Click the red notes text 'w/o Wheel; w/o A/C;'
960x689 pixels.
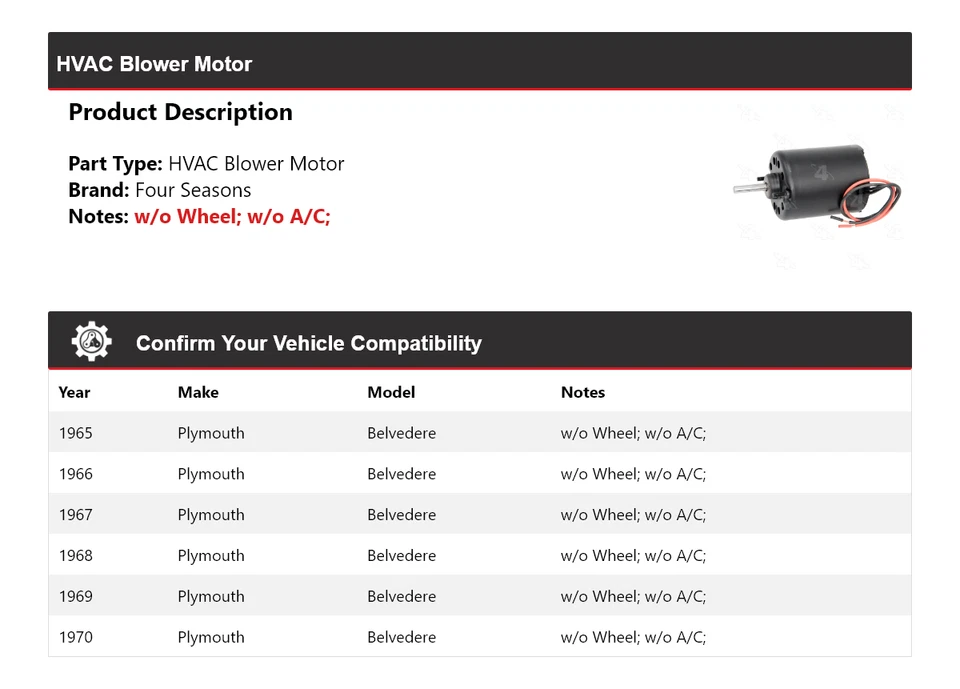232,216
